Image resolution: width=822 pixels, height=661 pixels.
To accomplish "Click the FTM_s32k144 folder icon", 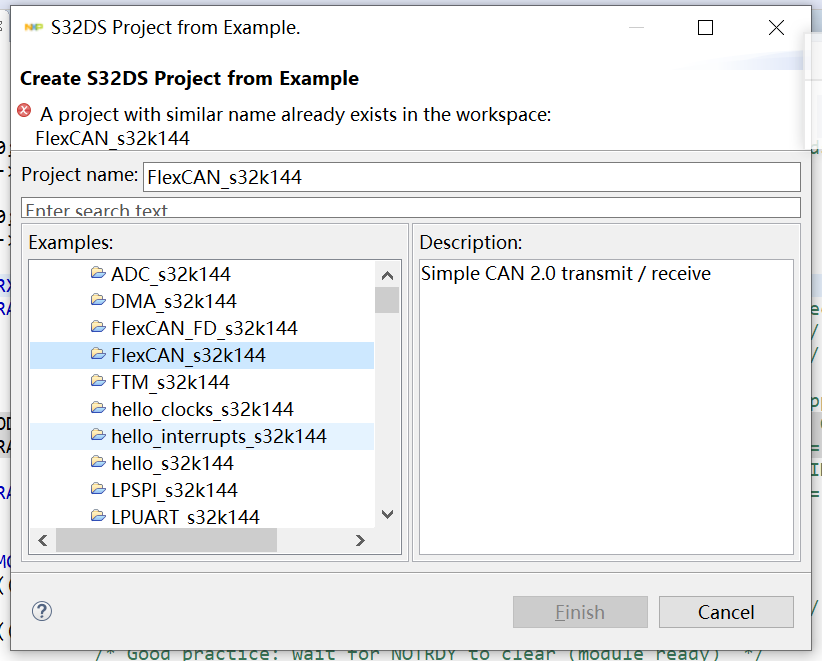I will coord(98,382).
